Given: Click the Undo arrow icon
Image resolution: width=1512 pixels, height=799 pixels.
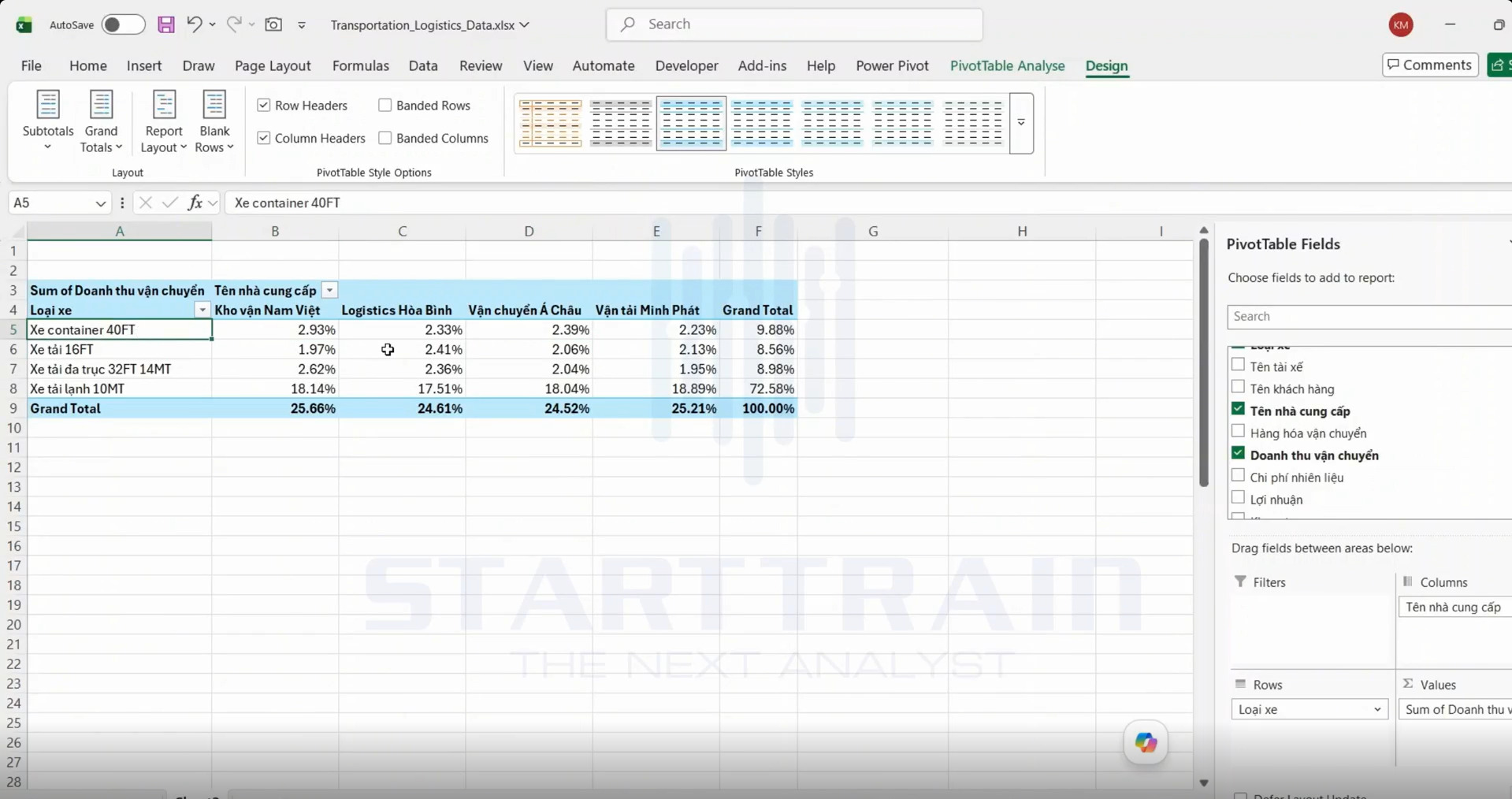Looking at the screenshot, I should pyautogui.click(x=194, y=24).
